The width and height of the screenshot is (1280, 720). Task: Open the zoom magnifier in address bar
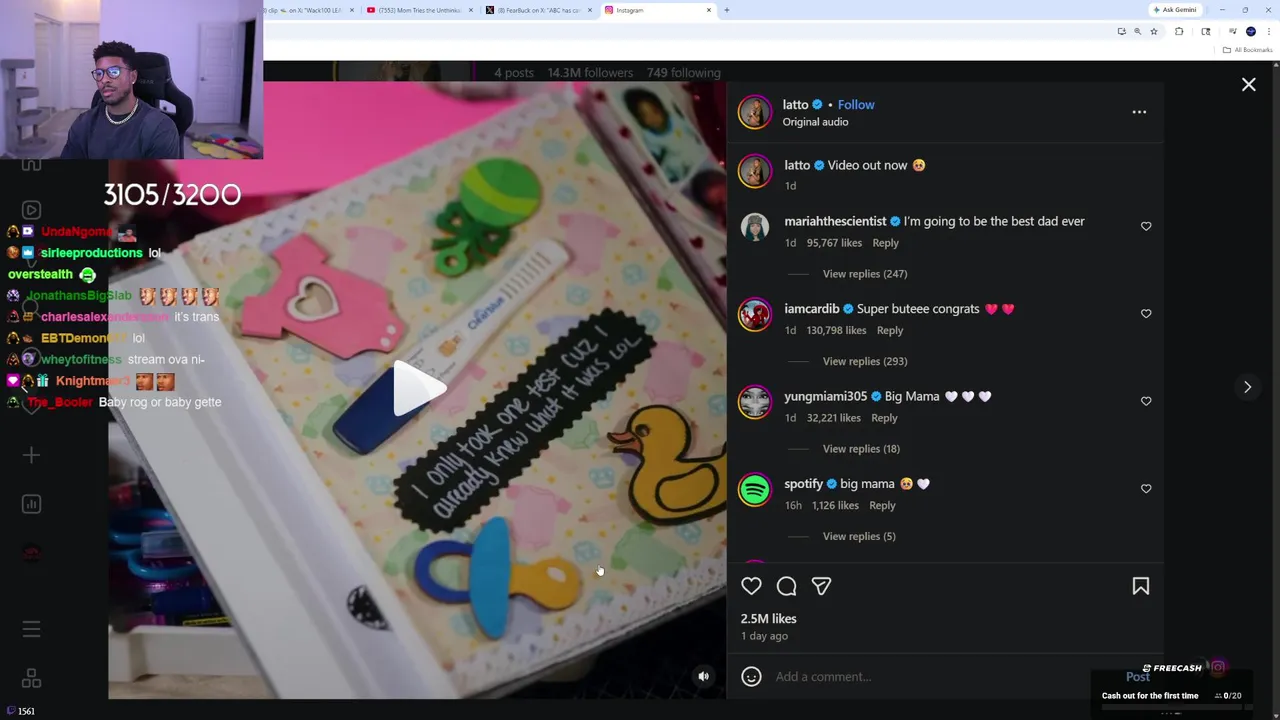click(1137, 32)
